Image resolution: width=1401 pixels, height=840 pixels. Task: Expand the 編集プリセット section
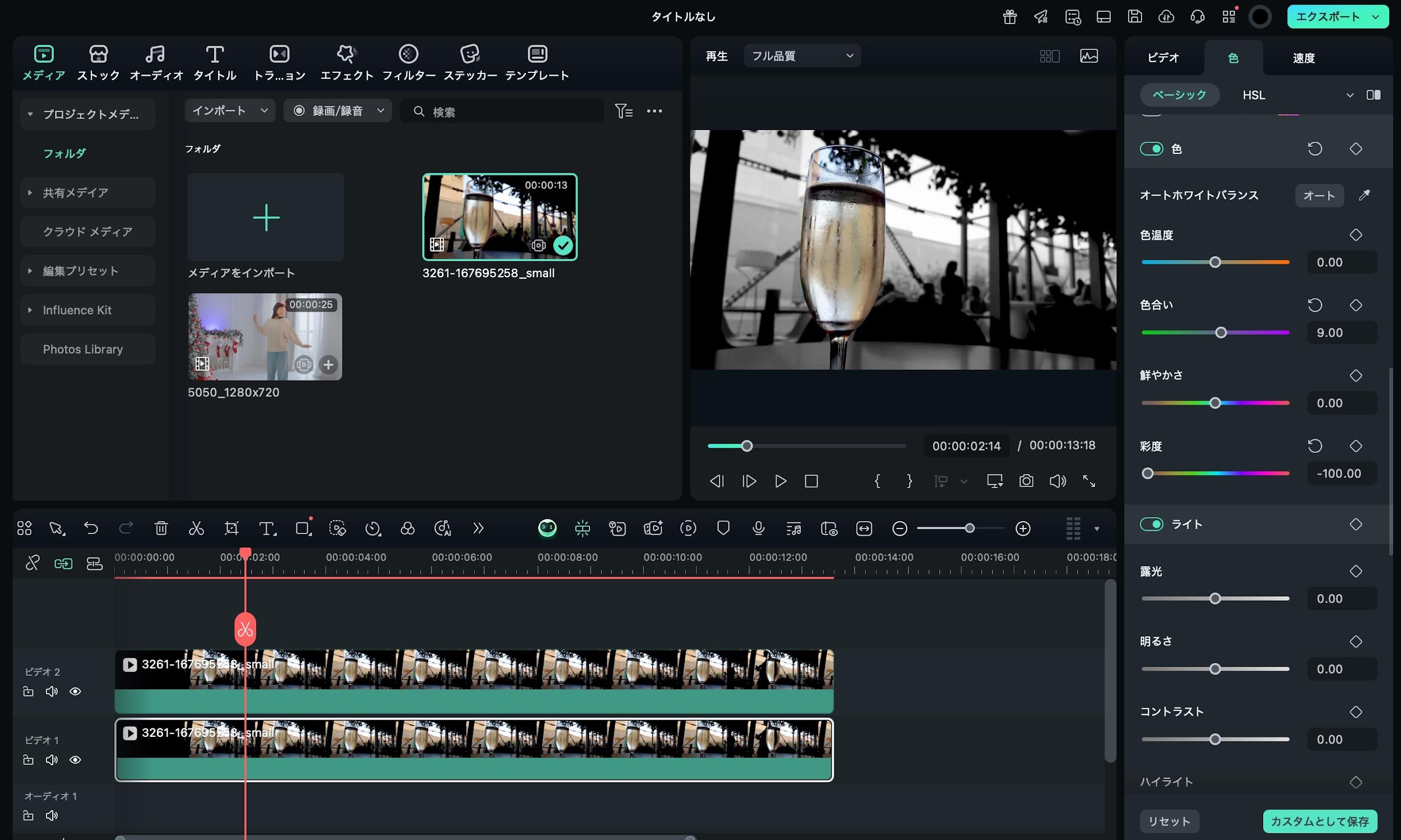coord(30,271)
